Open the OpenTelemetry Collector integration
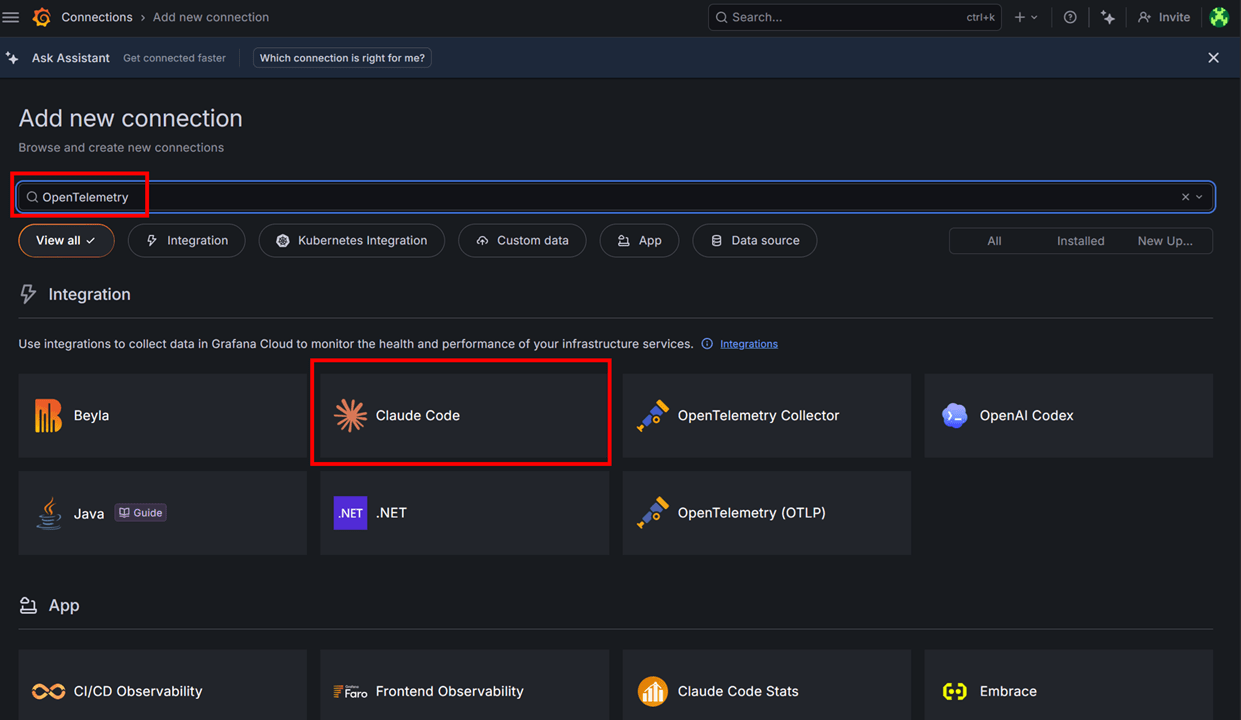This screenshot has width=1241, height=720. coord(767,416)
